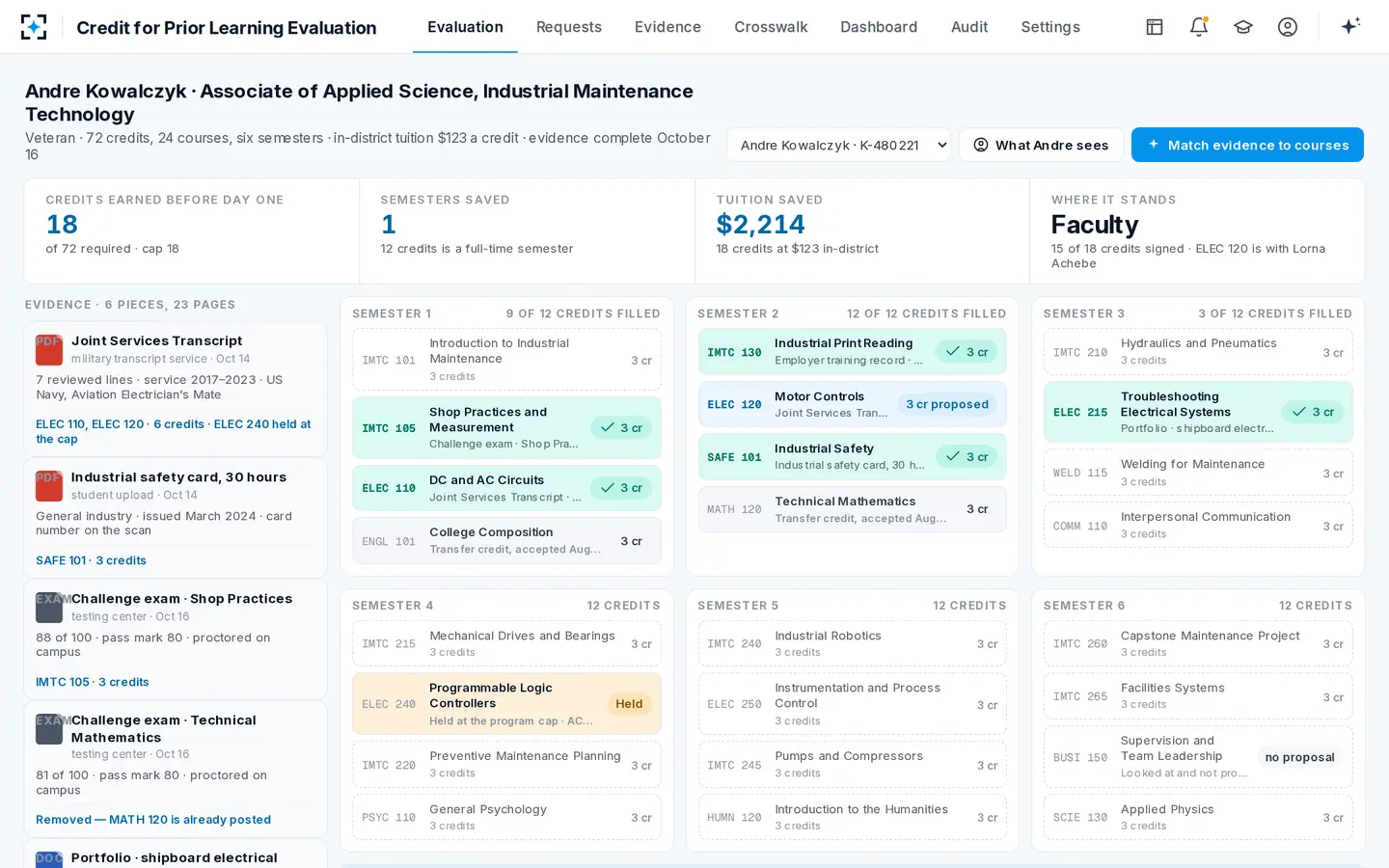Select the ELEC 250 Instrumentation and Process Control card
This screenshot has width=1389, height=868.
[852, 704]
